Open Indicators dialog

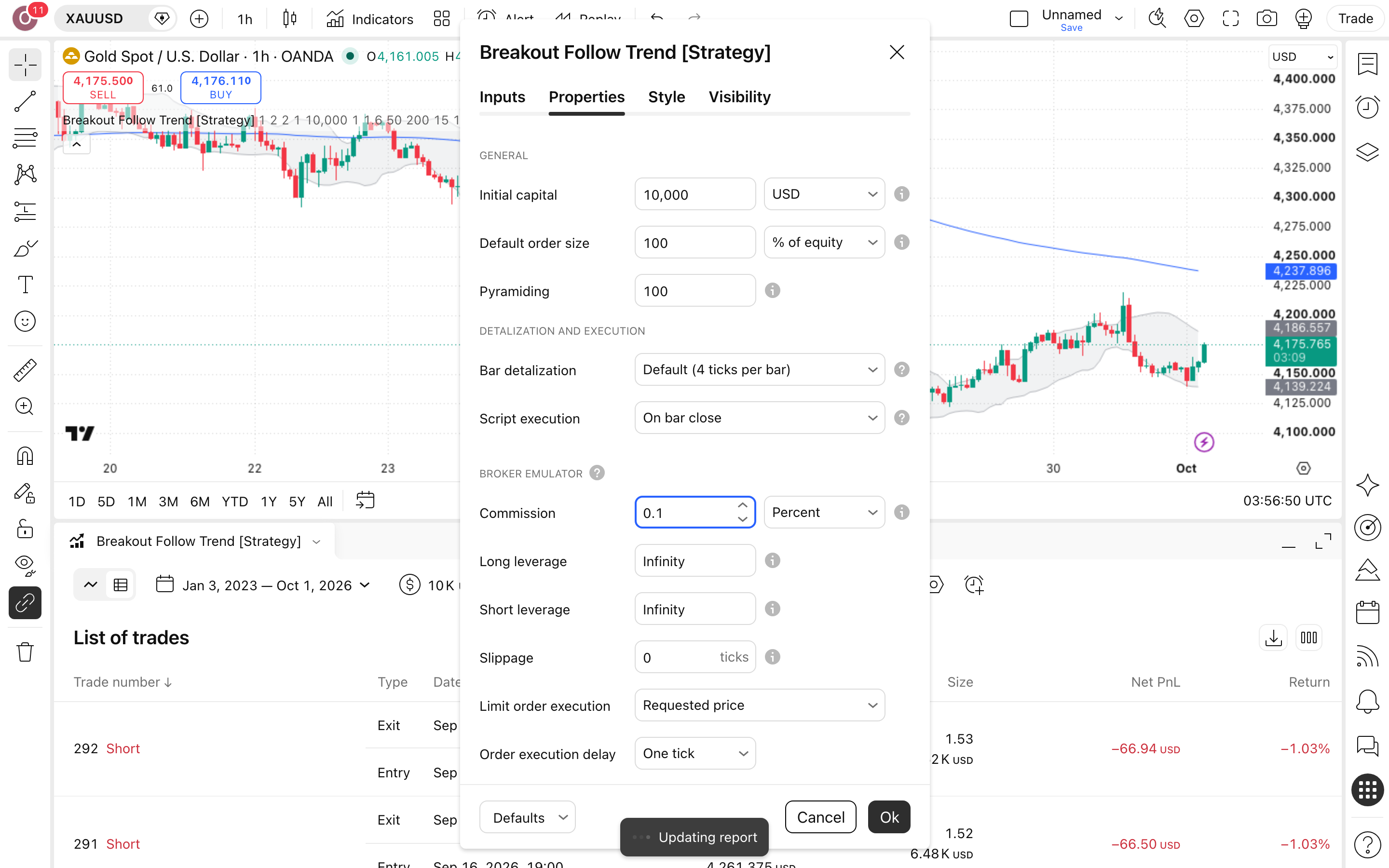369,19
